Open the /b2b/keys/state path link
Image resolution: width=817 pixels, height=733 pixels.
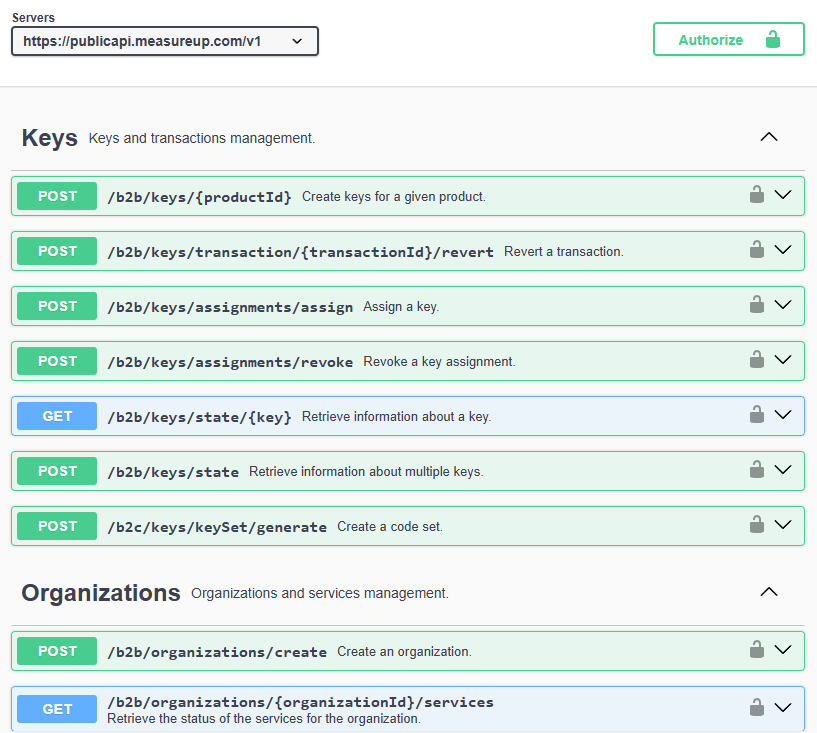173,472
